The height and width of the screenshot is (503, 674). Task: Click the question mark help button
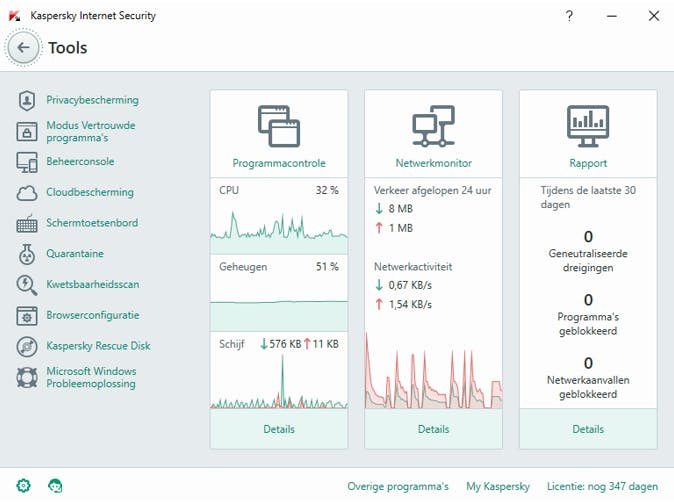(x=569, y=16)
